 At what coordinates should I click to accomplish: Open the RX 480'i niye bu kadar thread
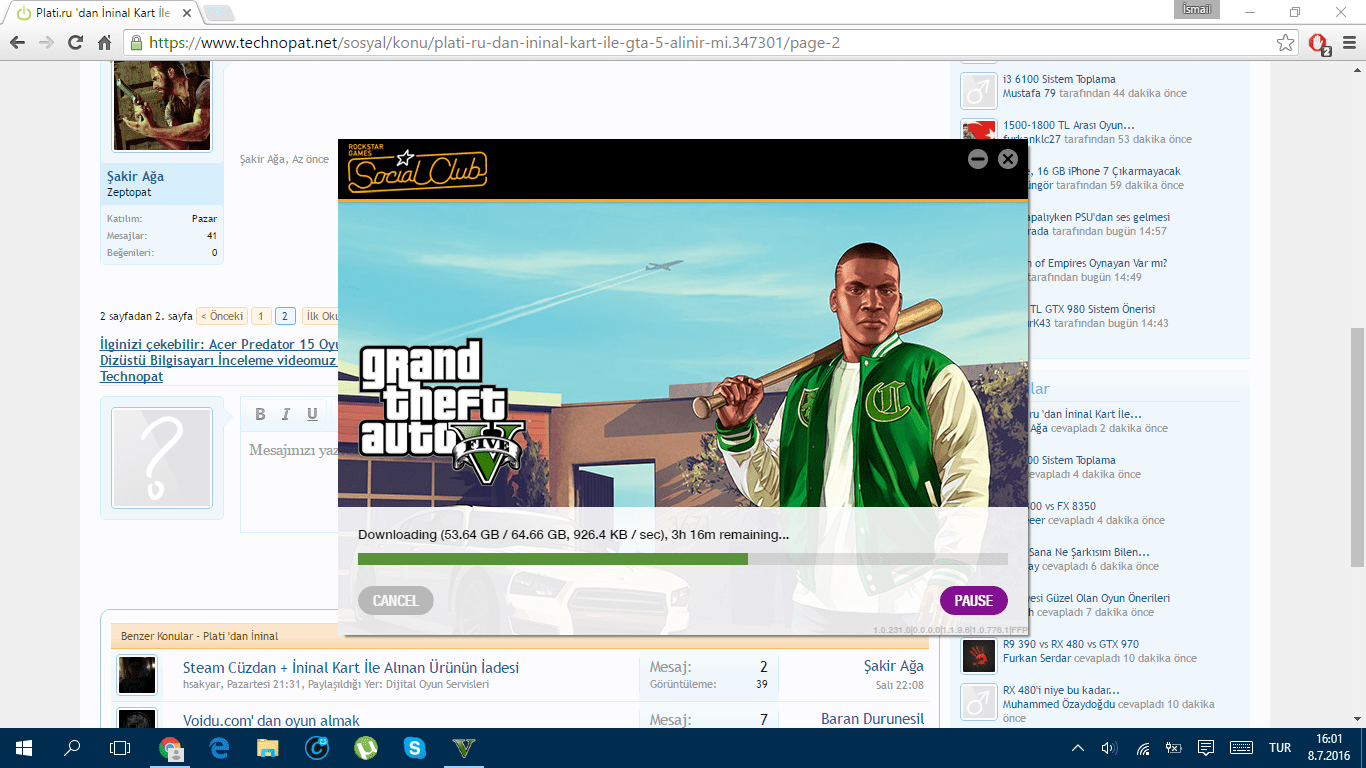pos(1061,690)
